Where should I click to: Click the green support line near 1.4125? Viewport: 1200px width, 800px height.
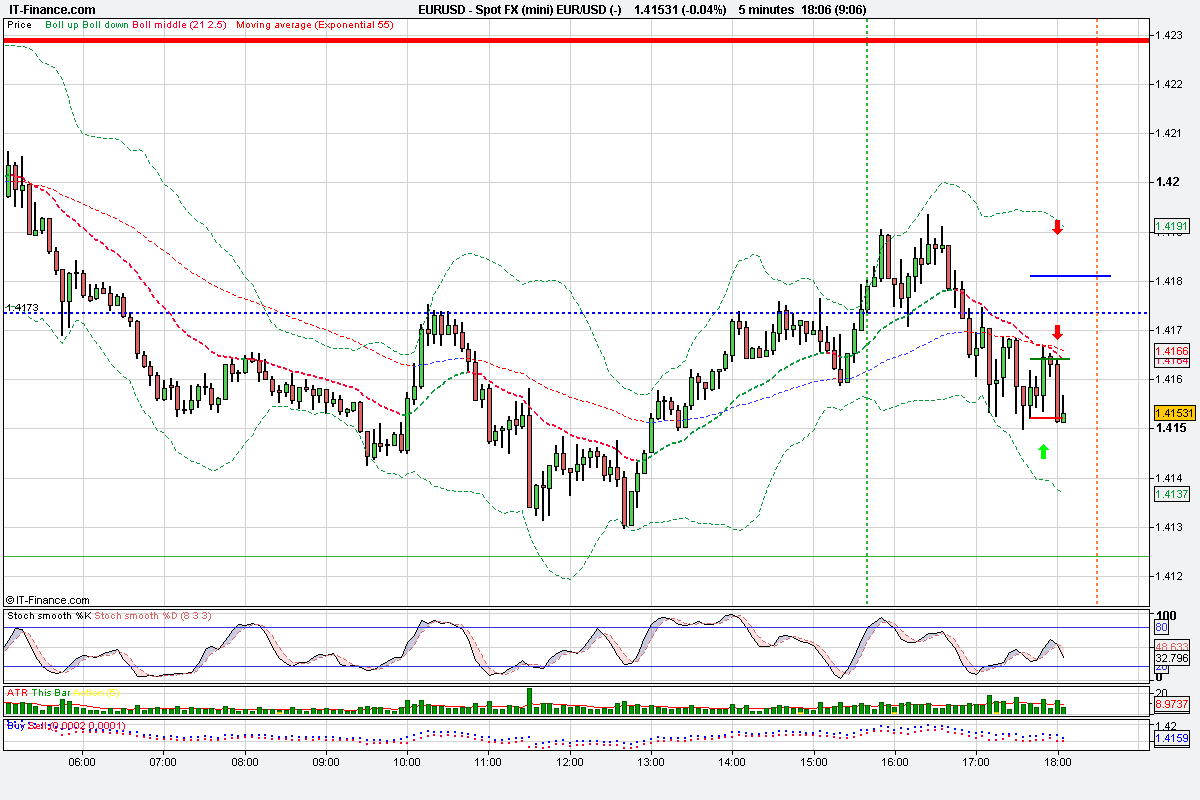[x=575, y=556]
